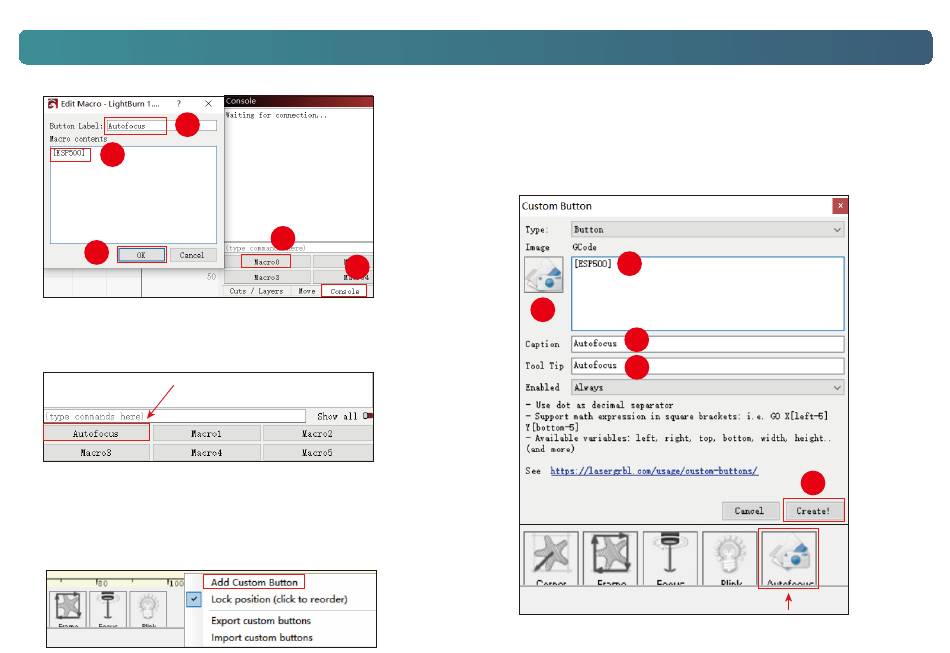Click the Macro3 button under the Autofocus macro
Image resolution: width=950 pixels, height=653 pixels.
coord(96,452)
